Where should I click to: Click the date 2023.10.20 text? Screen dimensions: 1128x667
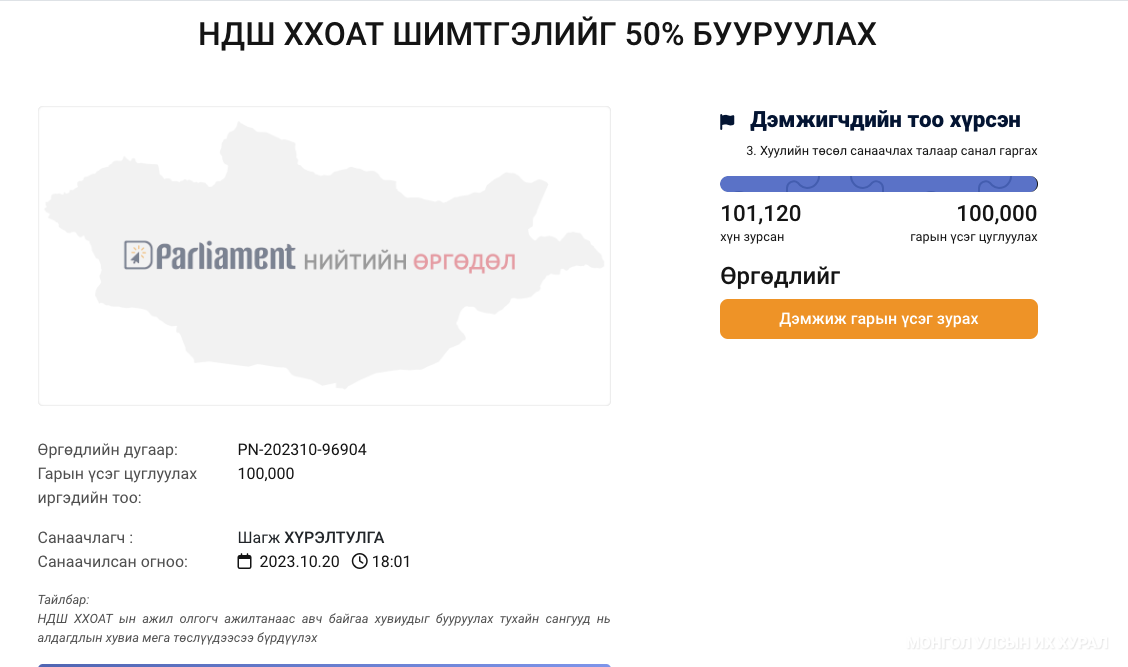coord(299,562)
